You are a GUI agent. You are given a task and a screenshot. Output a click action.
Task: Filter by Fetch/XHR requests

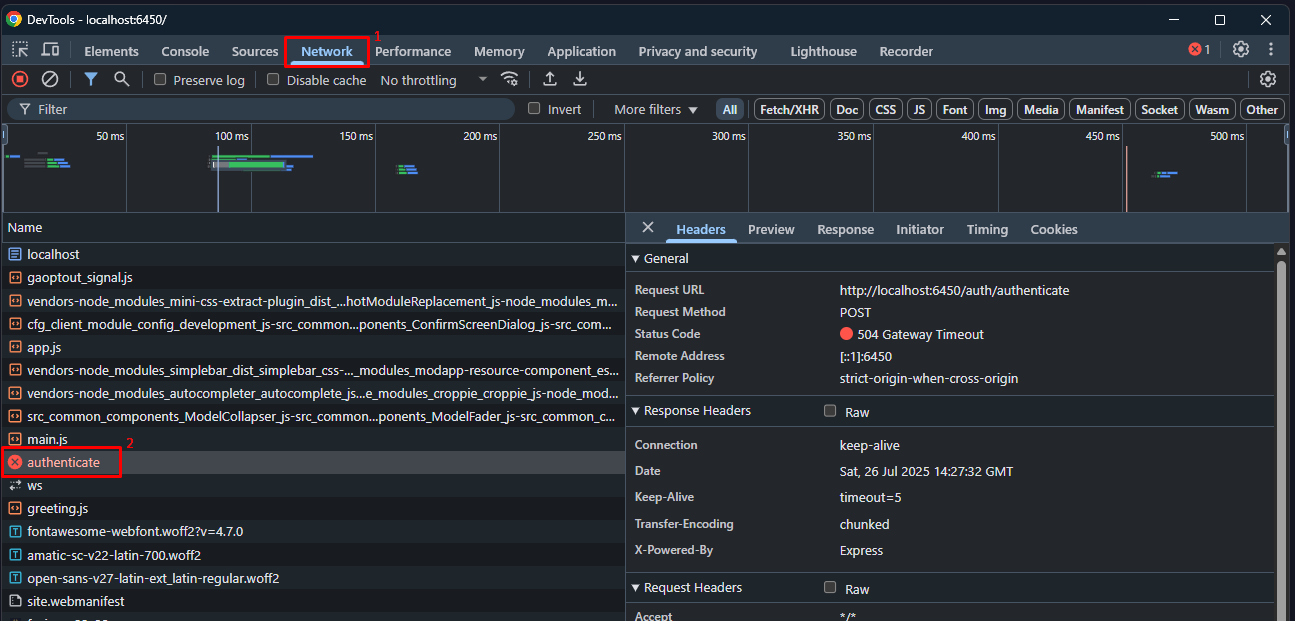(x=789, y=109)
